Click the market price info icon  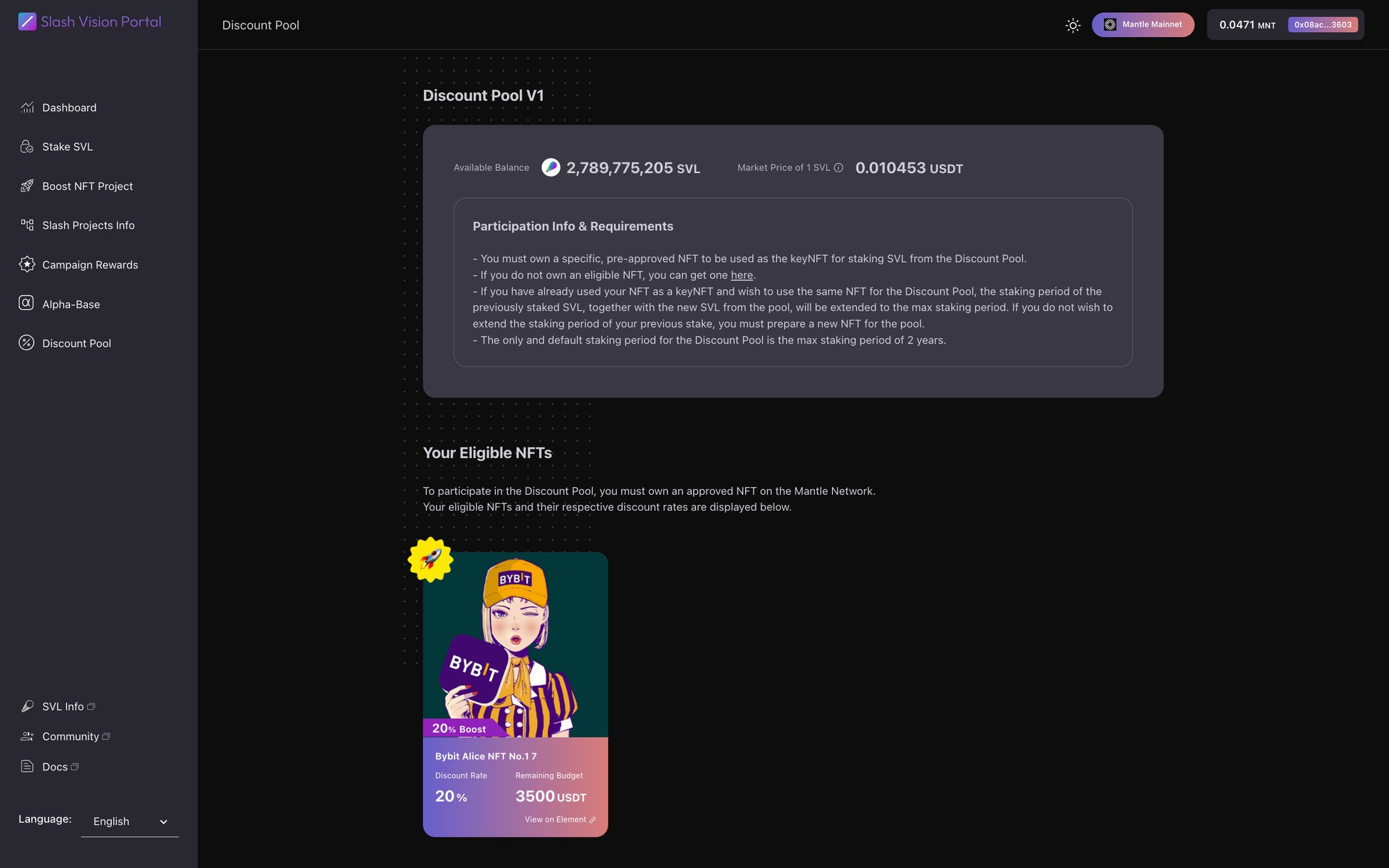838,168
